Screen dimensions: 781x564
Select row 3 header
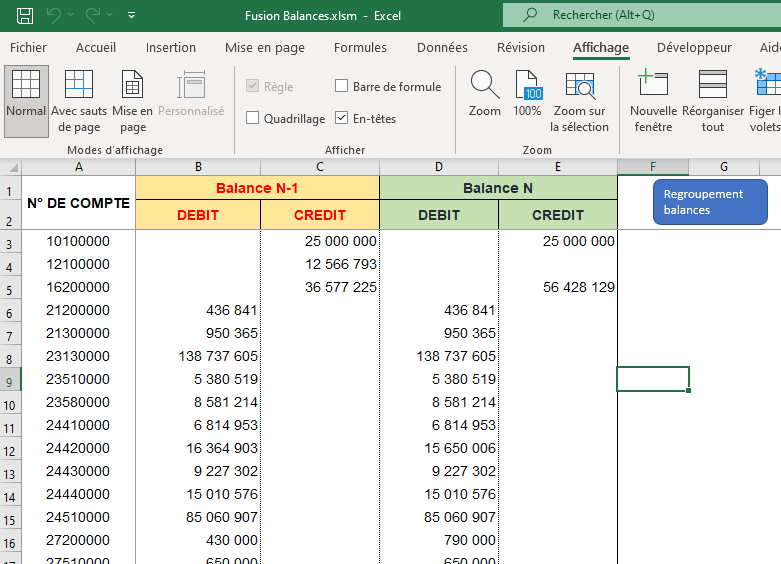click(x=10, y=242)
